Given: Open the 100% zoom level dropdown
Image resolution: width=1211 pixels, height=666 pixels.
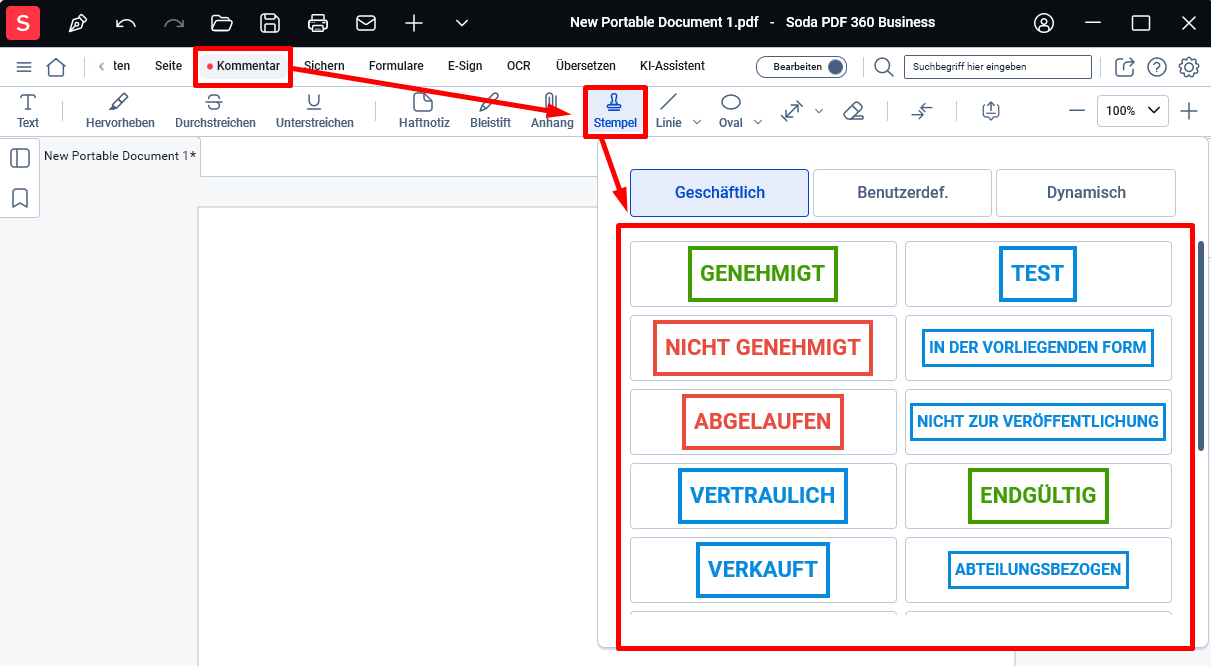Looking at the screenshot, I should pos(1133,111).
